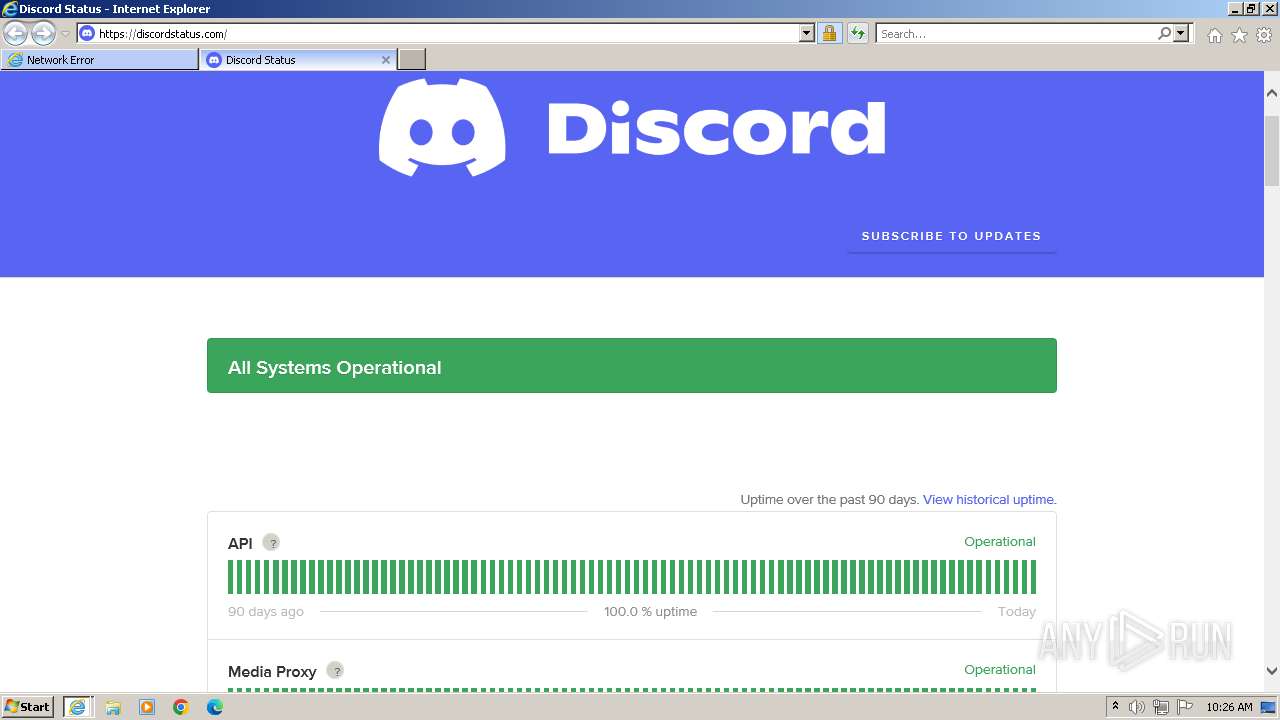Click the API 100.0 % uptime text

(x=650, y=611)
